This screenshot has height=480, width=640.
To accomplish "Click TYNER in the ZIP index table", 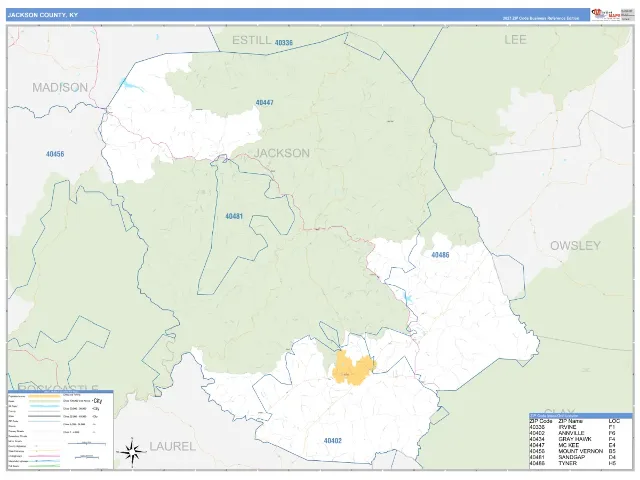I will click(x=567, y=464).
